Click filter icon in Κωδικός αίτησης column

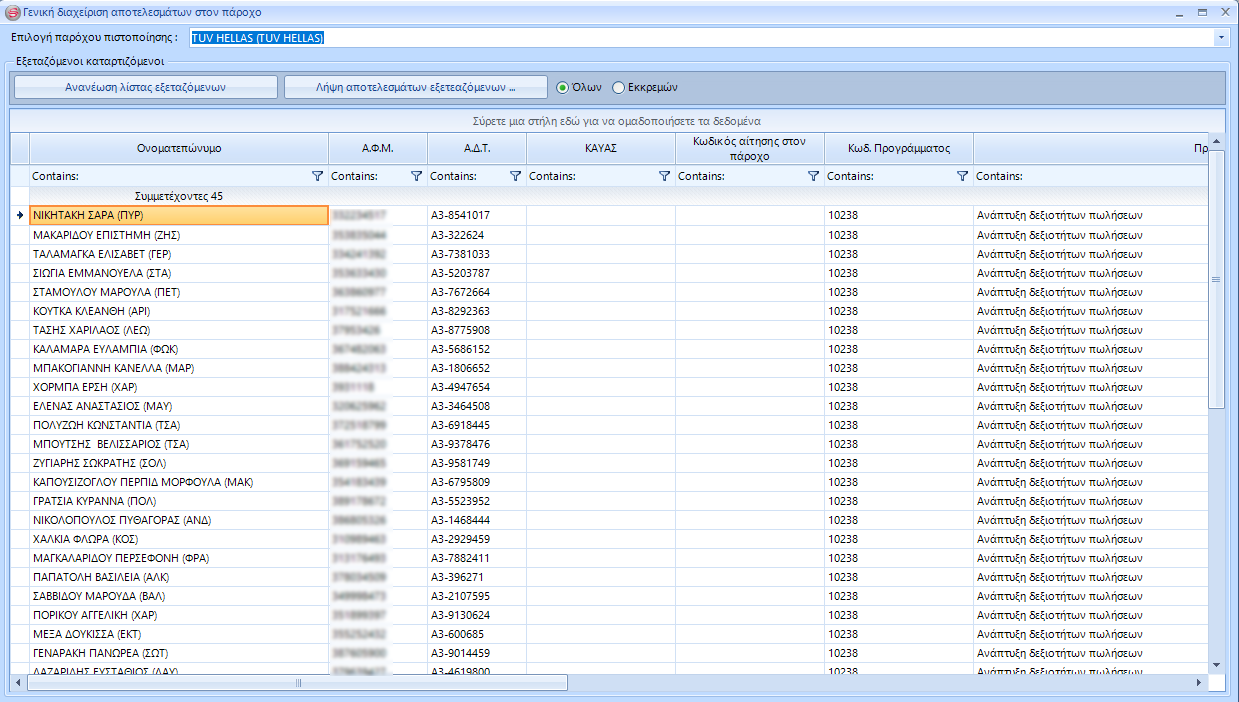pyautogui.click(x=814, y=176)
